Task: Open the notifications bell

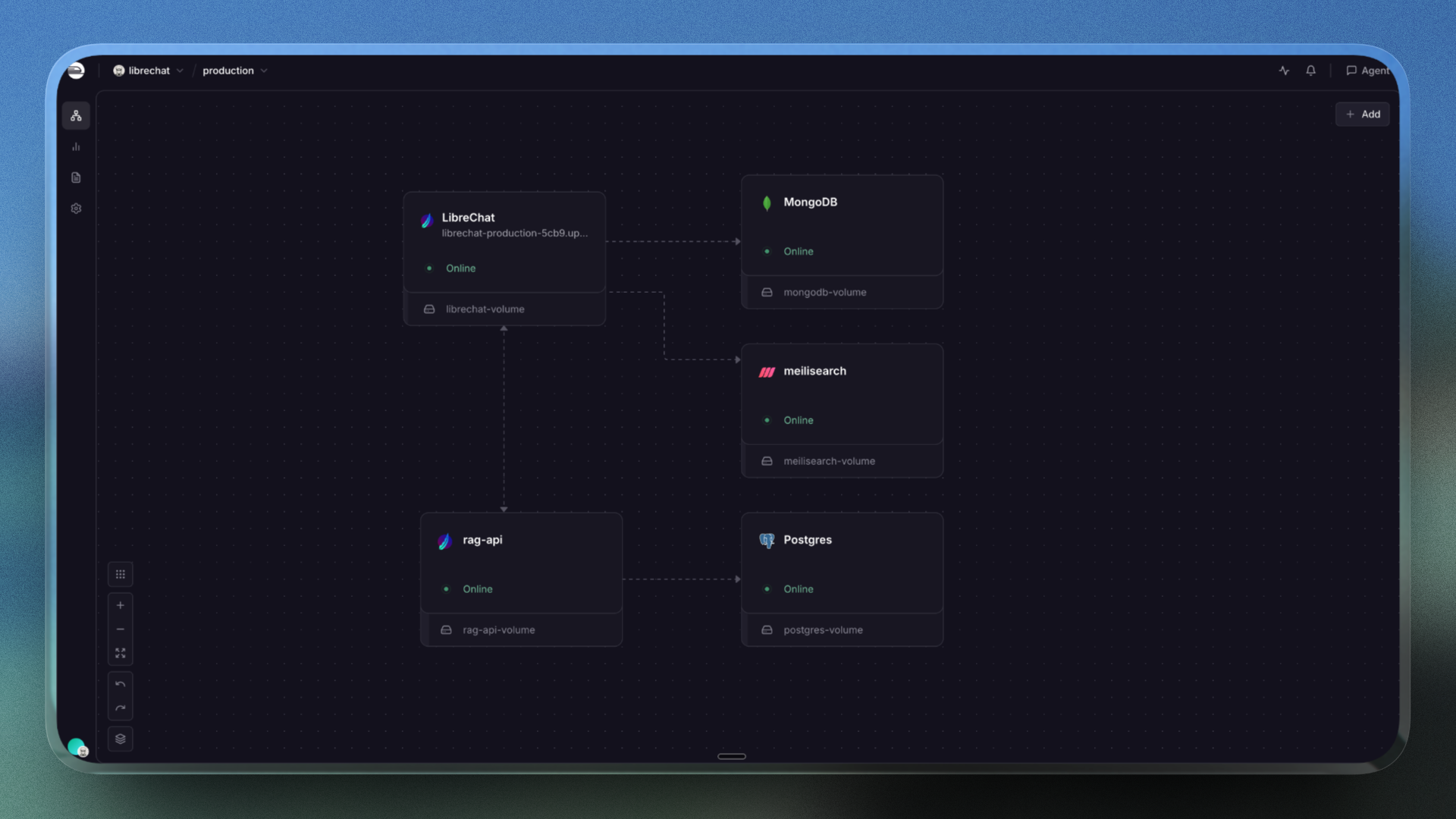Action: coord(1310,71)
